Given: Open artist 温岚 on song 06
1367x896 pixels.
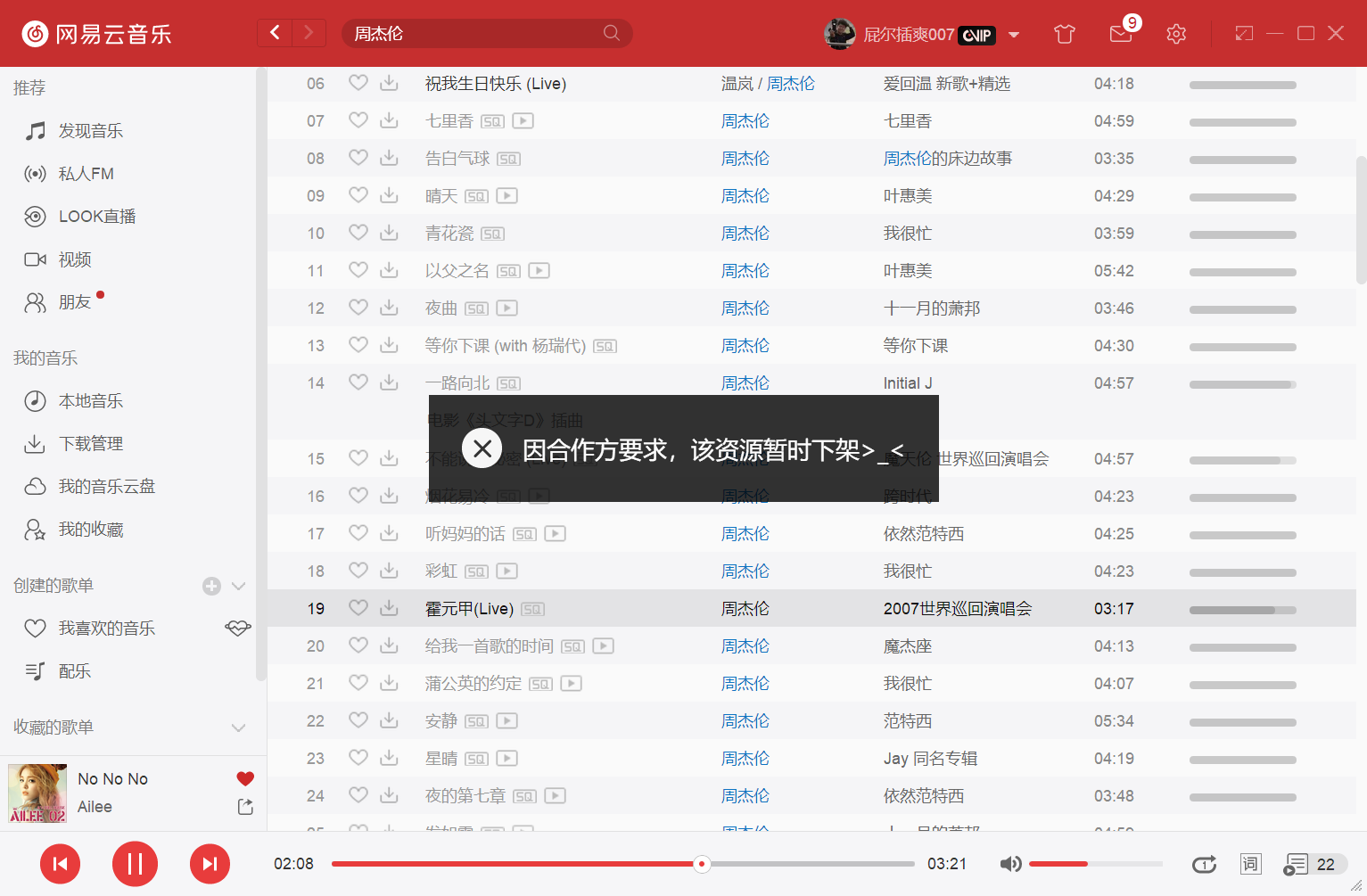Looking at the screenshot, I should [x=737, y=83].
